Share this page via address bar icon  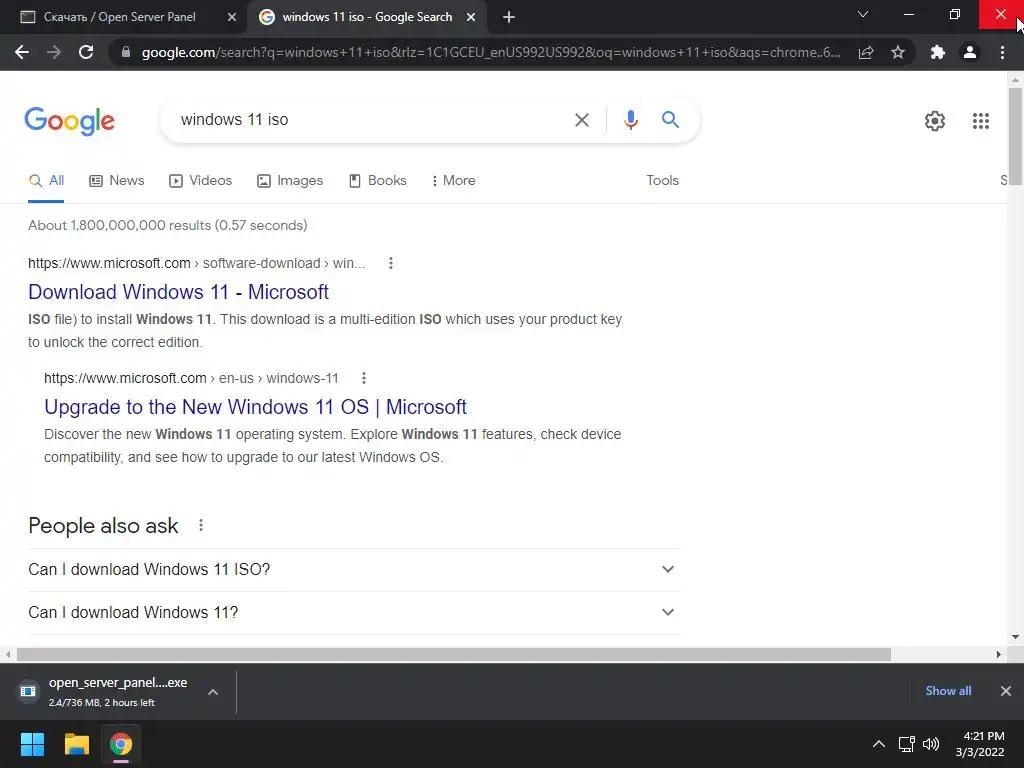[x=866, y=52]
